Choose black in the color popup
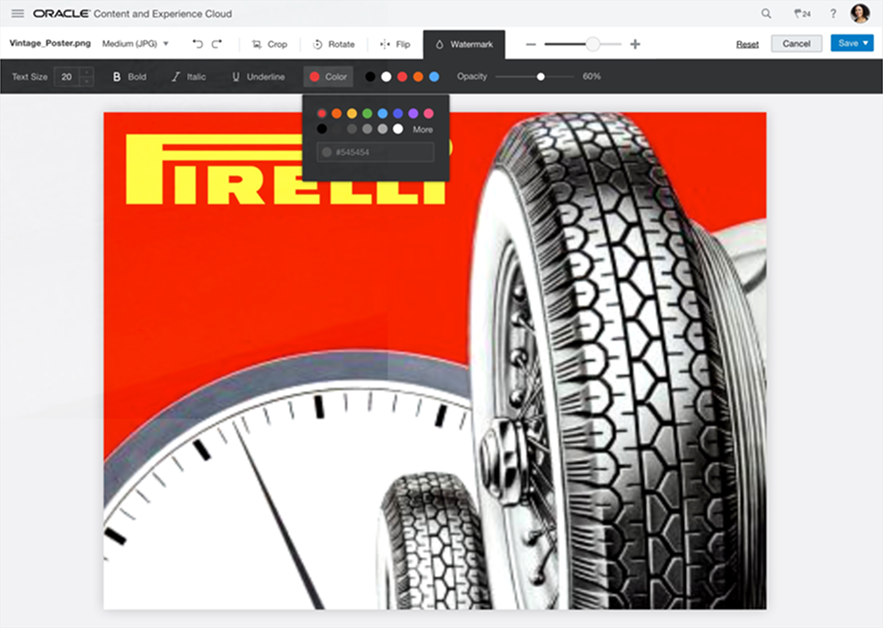The height and width of the screenshot is (628, 883). [322, 129]
